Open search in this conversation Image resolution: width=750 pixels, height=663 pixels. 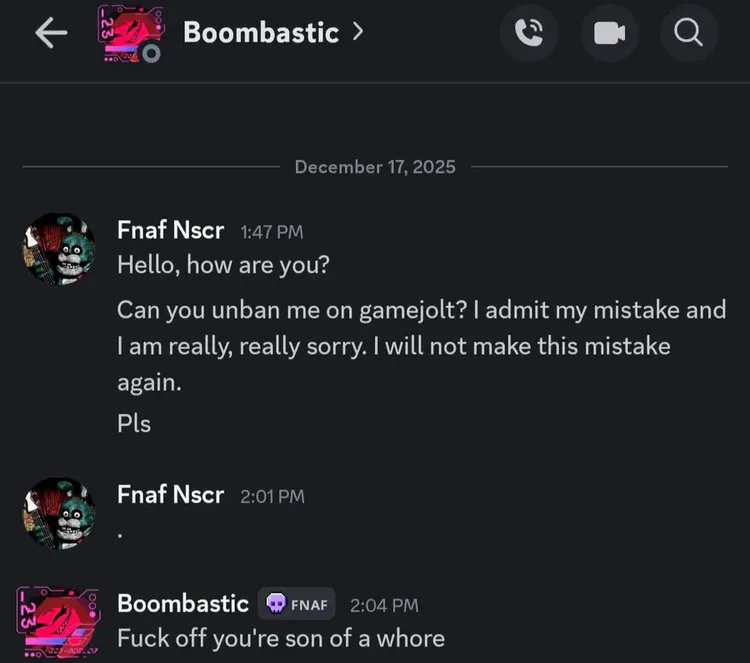coord(689,33)
